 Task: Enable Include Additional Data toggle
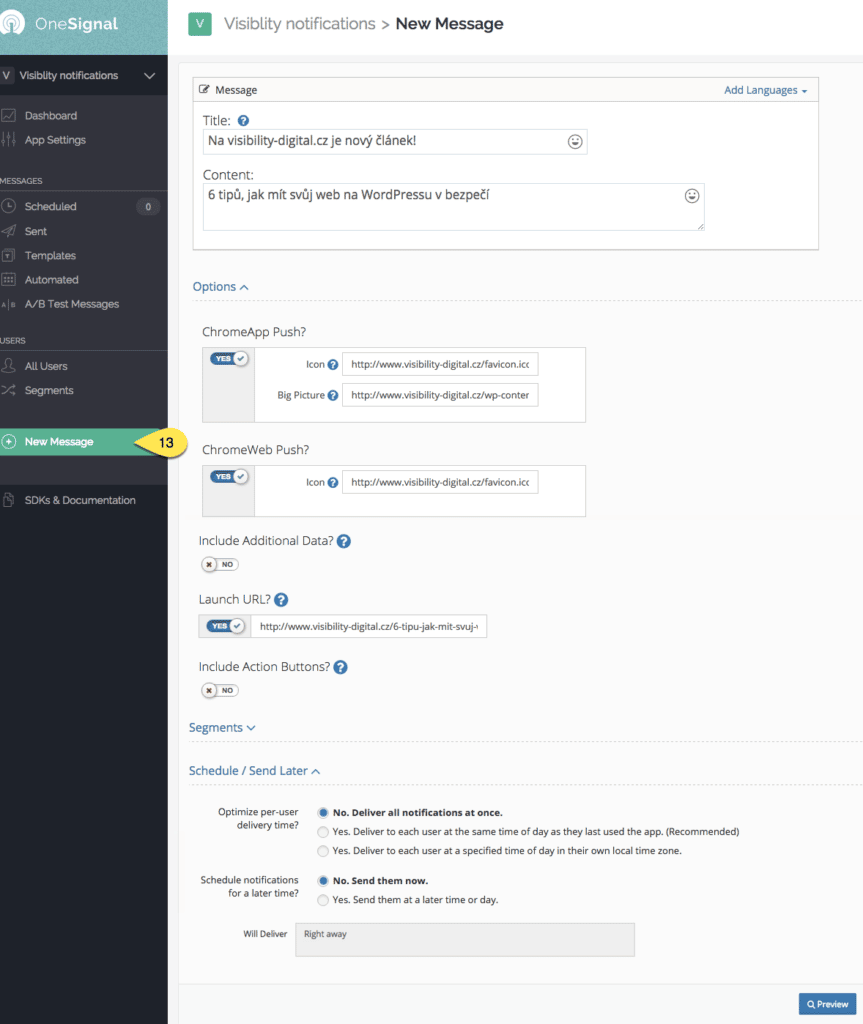[219, 565]
